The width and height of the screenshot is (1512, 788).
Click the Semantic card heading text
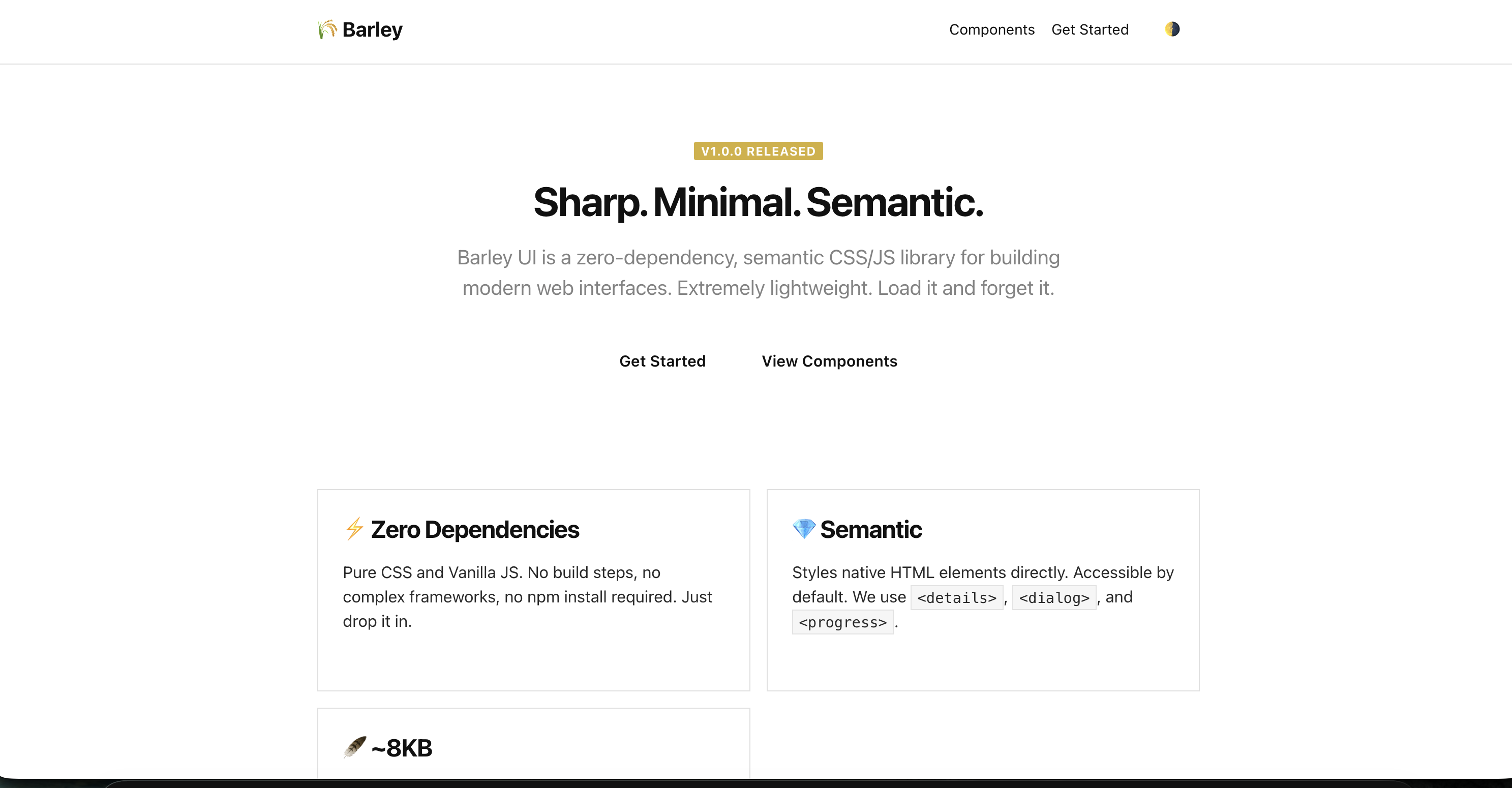[871, 529]
